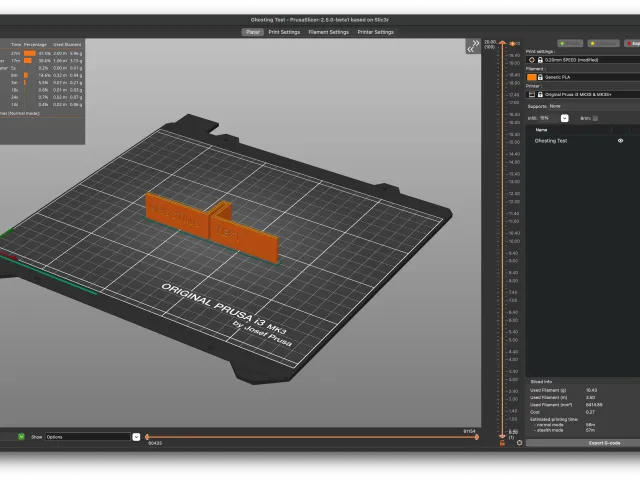Click the vertical layer slider bottom thumb
The image size is (640, 480).
[x=502, y=436]
